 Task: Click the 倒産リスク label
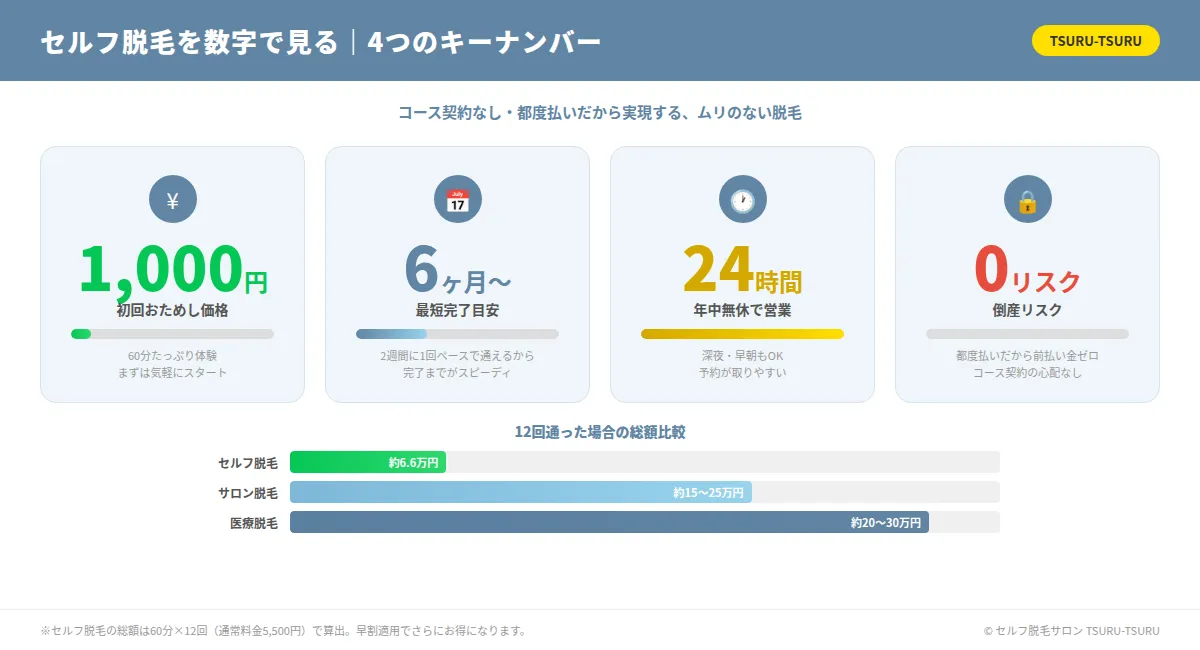click(x=1027, y=310)
